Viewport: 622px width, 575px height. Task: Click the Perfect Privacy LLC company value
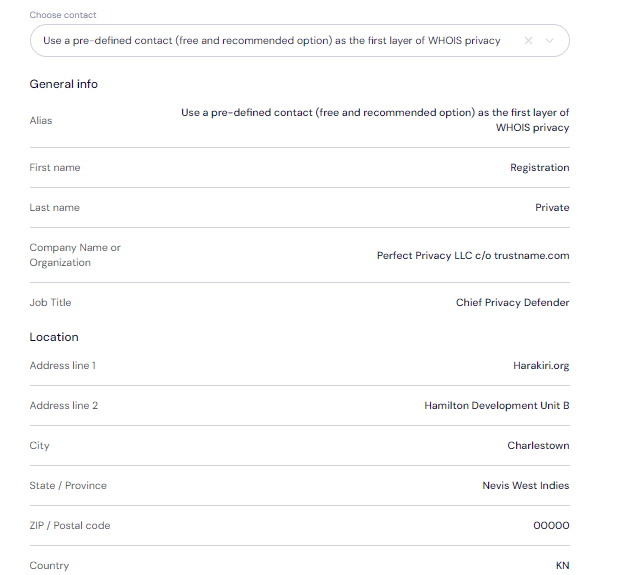click(473, 255)
